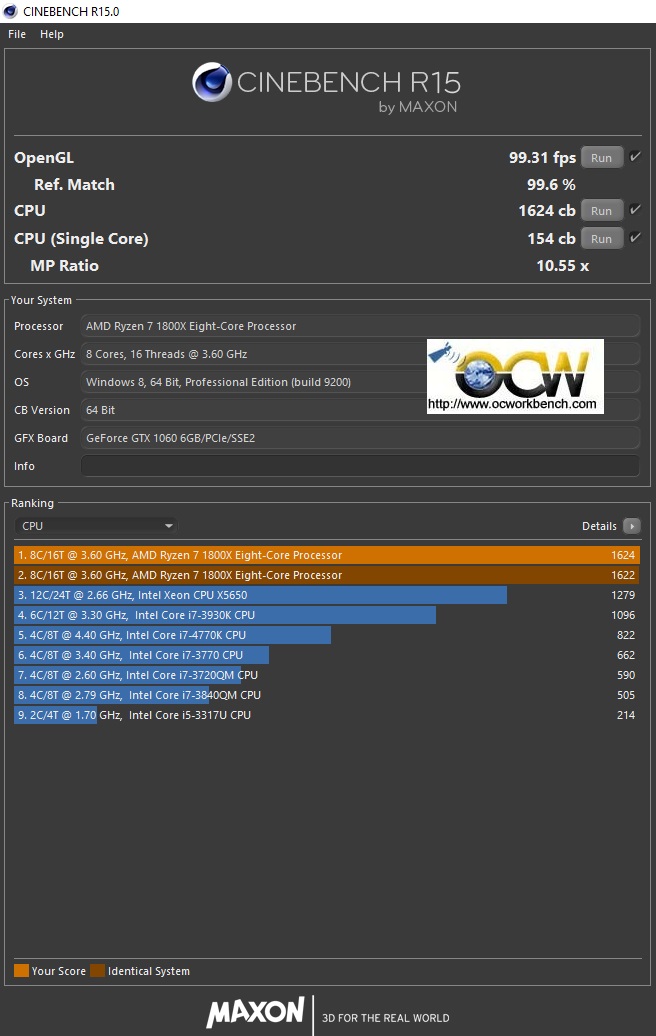Image resolution: width=656 pixels, height=1036 pixels.
Task: Click the MAXON logo at bottom
Action: pos(256,1012)
